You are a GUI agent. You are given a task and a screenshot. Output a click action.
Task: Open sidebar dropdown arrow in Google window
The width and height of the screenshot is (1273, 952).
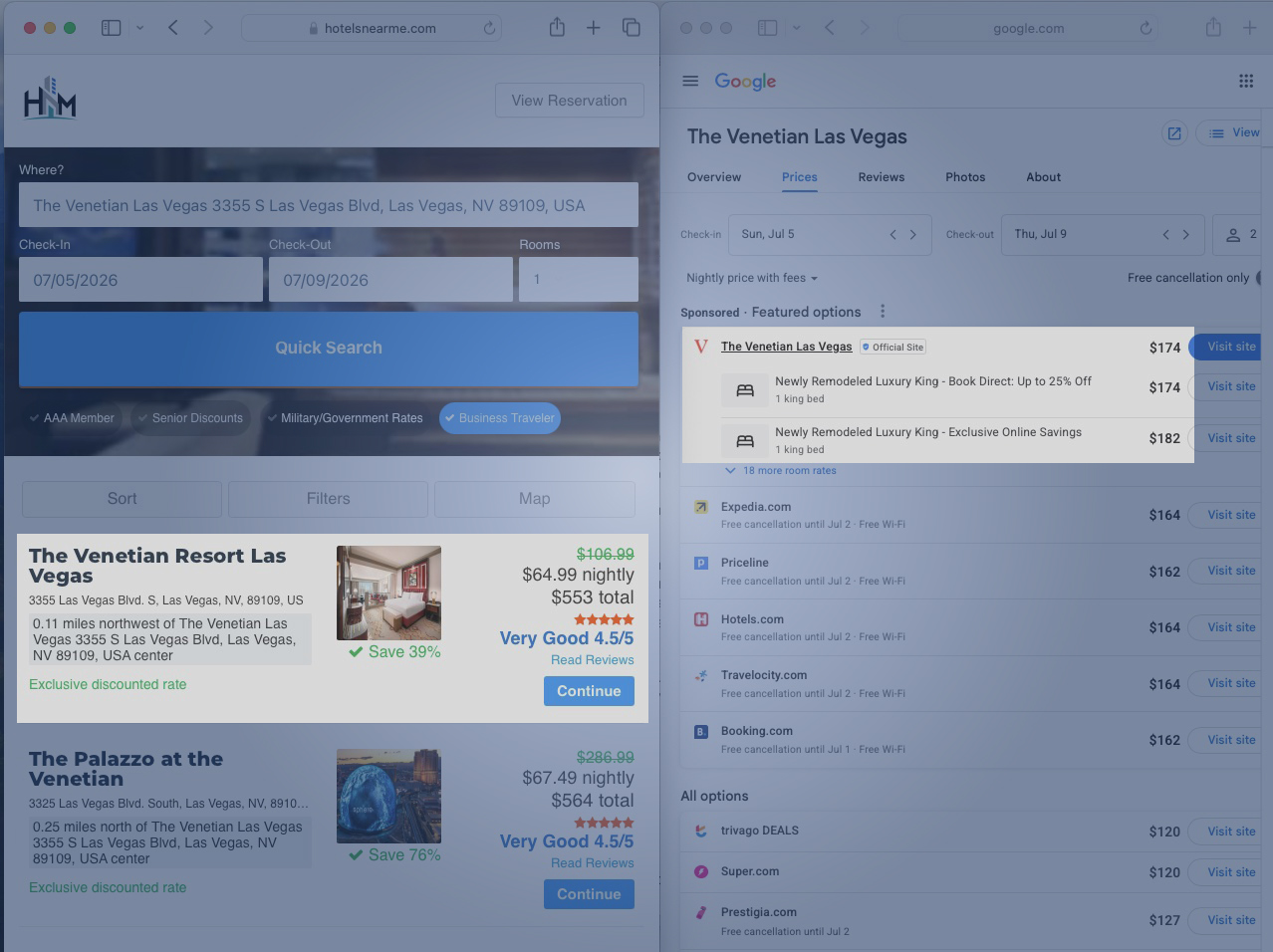click(x=796, y=28)
